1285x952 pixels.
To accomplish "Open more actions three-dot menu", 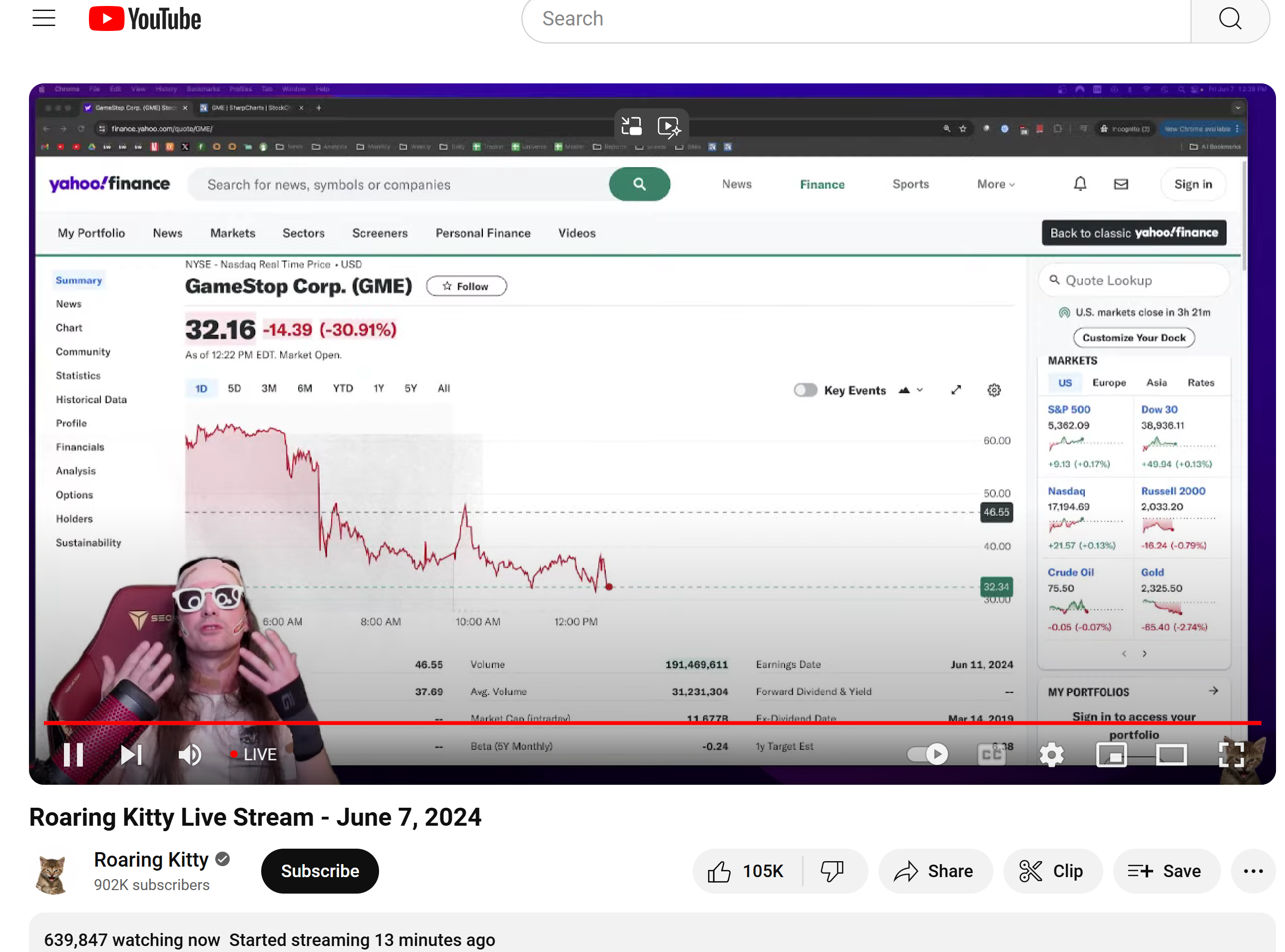I will [1253, 871].
